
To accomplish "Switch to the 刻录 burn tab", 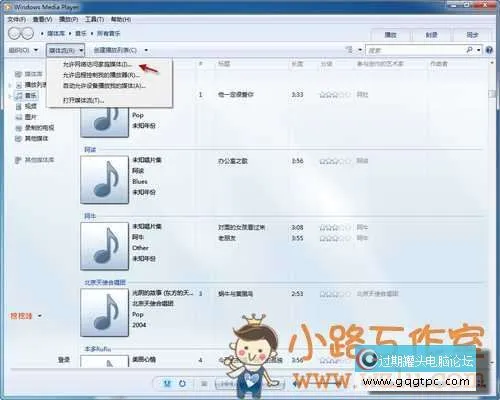I will 431,35.
